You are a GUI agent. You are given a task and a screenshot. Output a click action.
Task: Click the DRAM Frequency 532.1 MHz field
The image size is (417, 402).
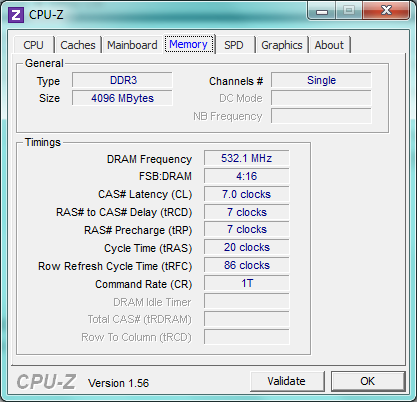tap(247, 158)
